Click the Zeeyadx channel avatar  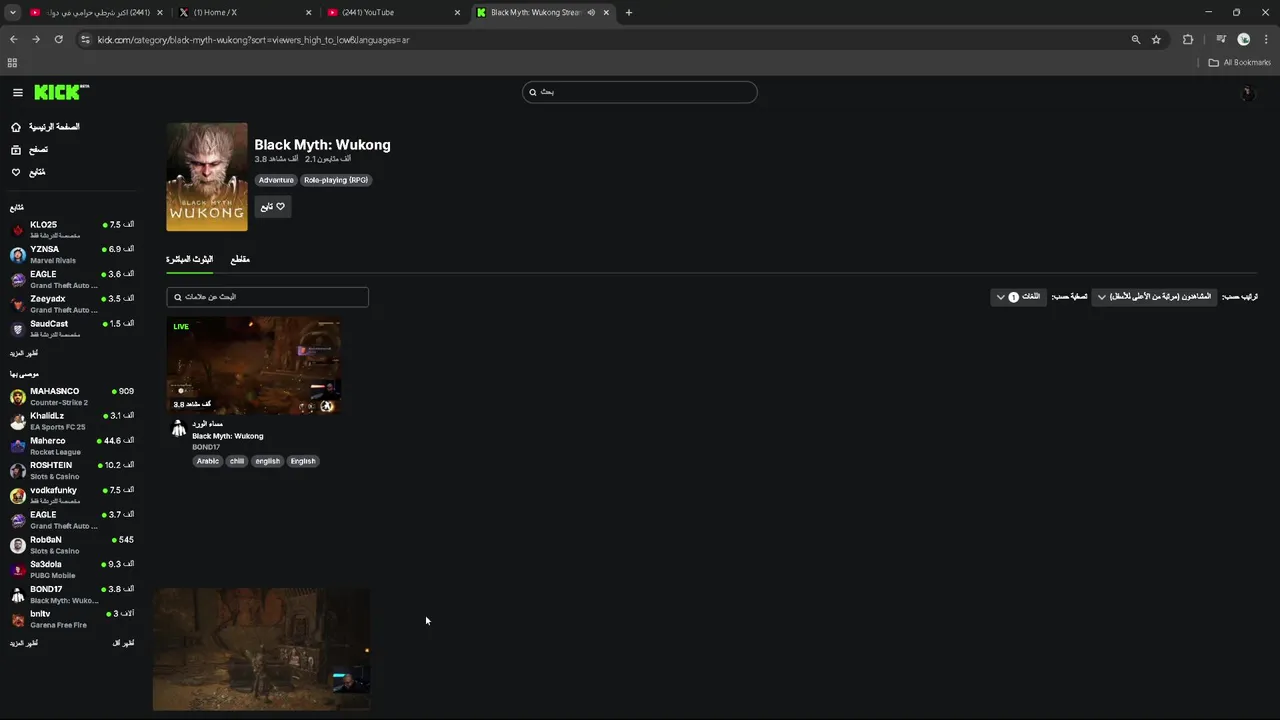17,304
